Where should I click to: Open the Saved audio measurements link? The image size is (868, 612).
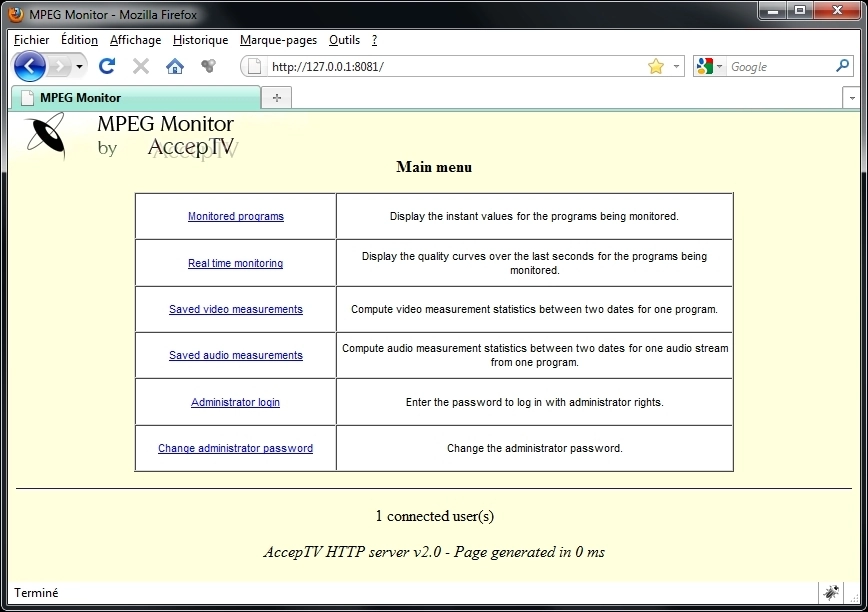[236, 355]
